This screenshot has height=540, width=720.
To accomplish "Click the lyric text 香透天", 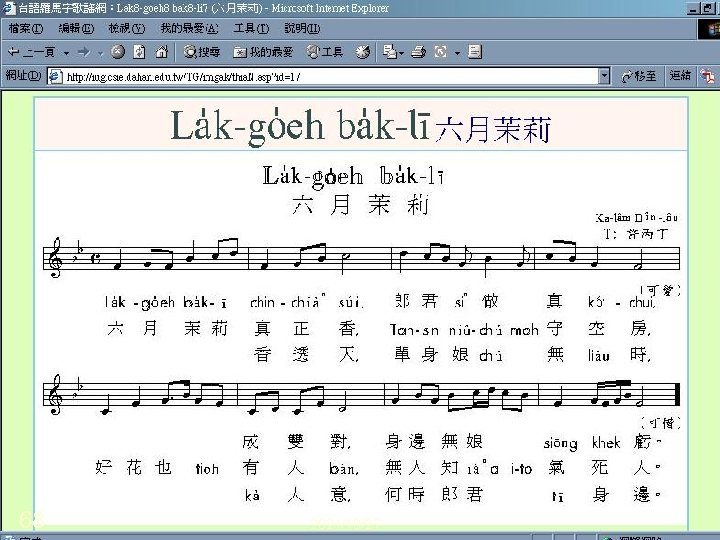I will tap(306, 354).
